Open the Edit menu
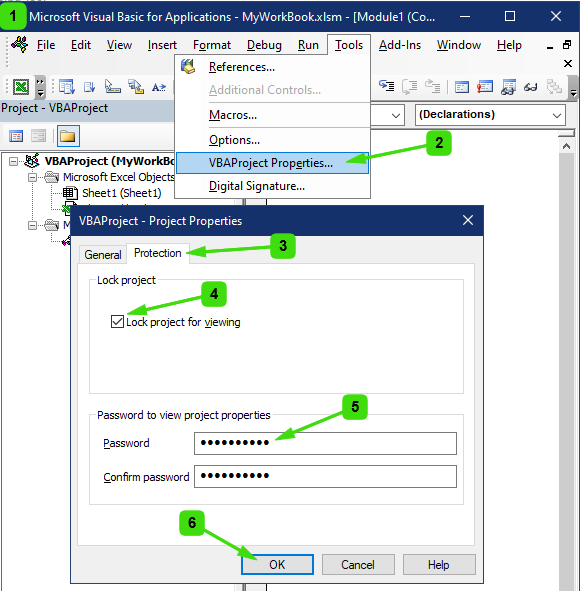 coord(81,45)
